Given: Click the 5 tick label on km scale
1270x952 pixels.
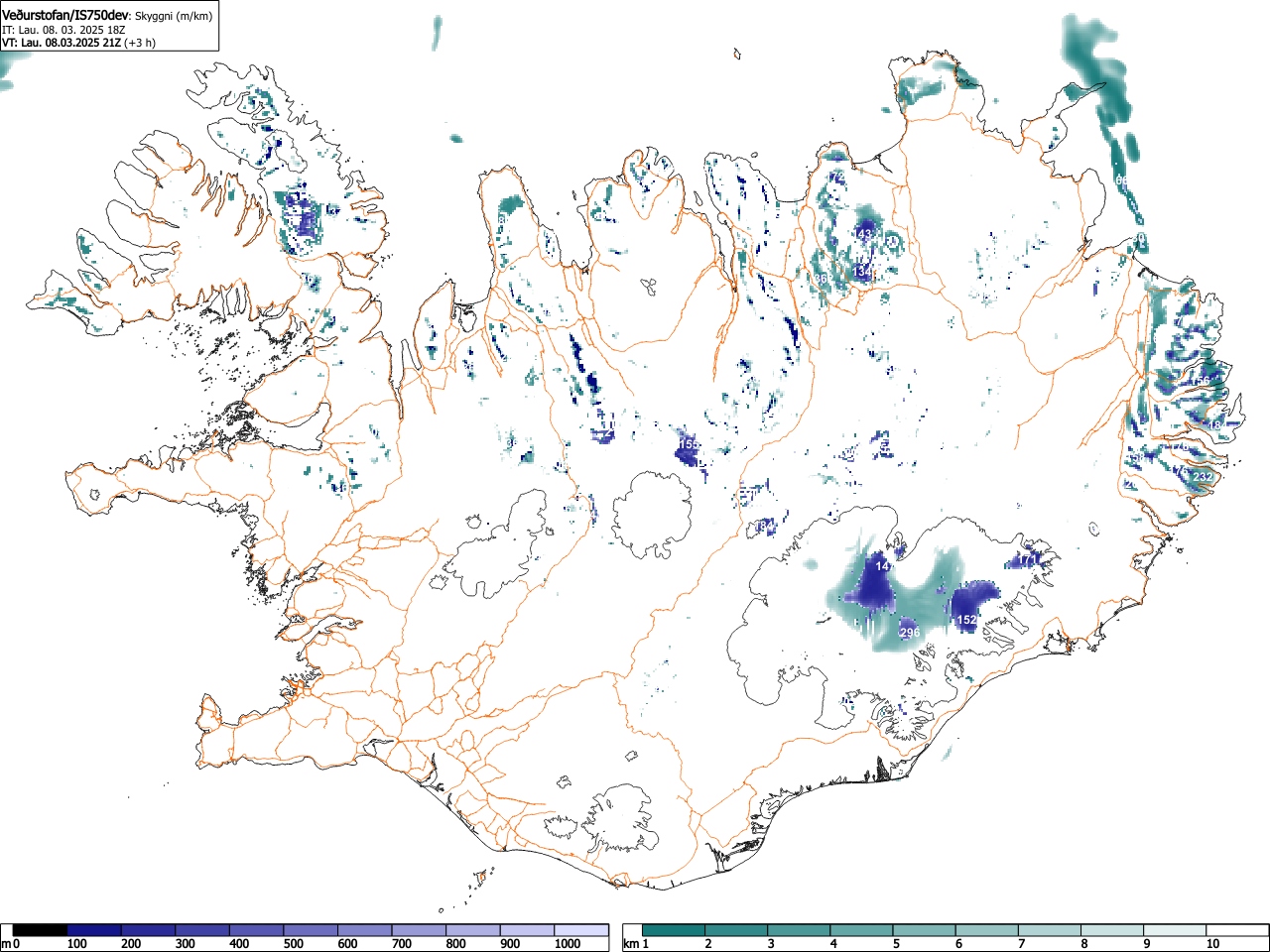Looking at the screenshot, I should pos(896,944).
